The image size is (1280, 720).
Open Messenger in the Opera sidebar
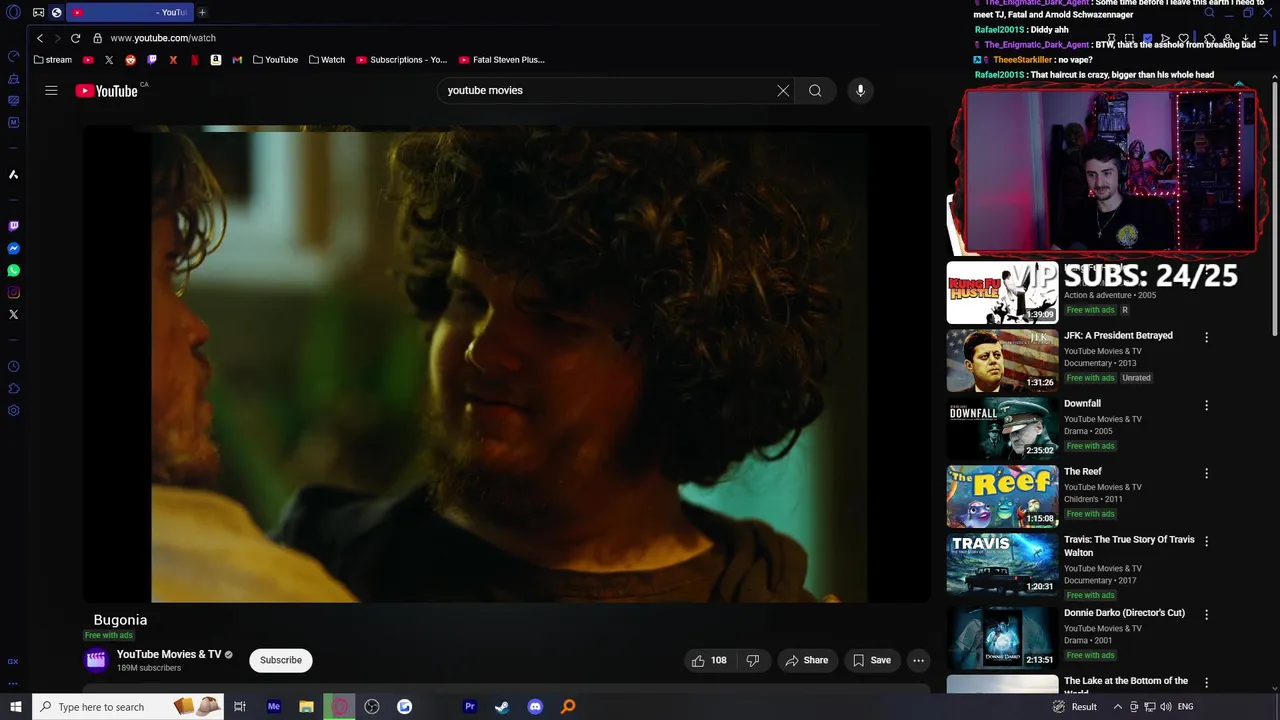[x=13, y=248]
